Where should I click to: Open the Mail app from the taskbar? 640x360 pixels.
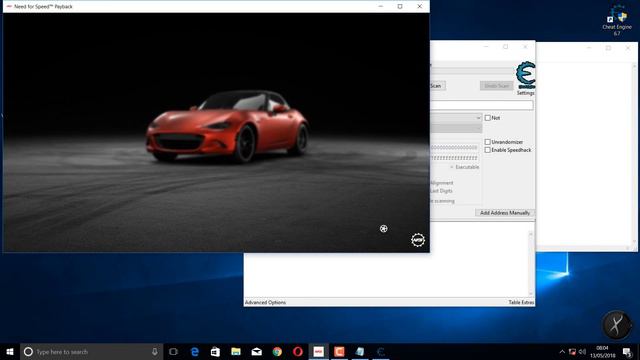256,351
